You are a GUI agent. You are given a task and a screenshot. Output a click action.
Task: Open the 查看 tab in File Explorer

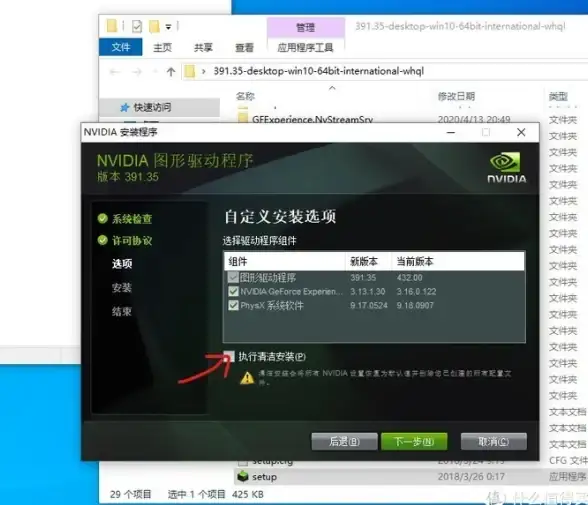pyautogui.click(x=244, y=48)
